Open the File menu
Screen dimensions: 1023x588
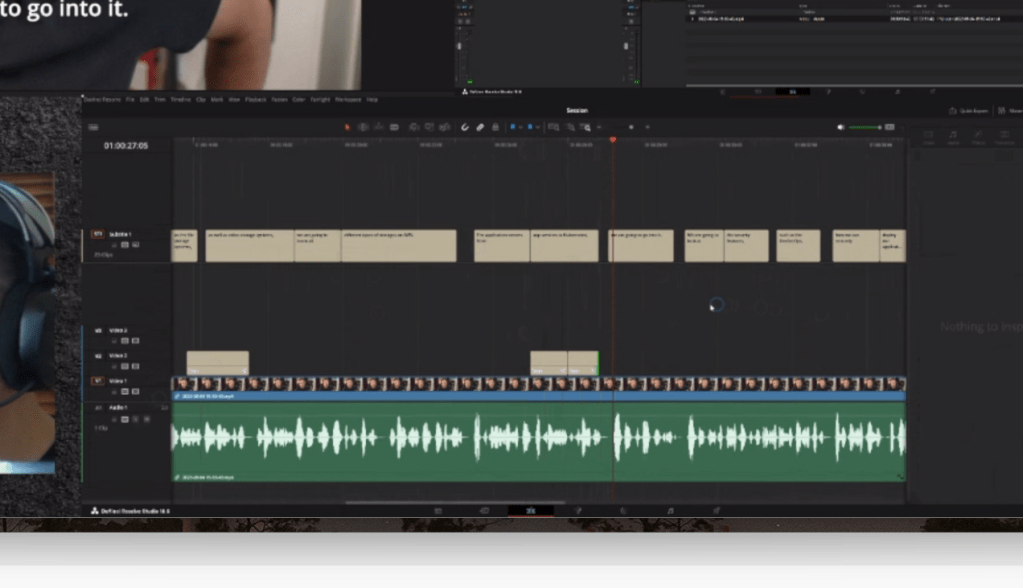pyautogui.click(x=130, y=100)
